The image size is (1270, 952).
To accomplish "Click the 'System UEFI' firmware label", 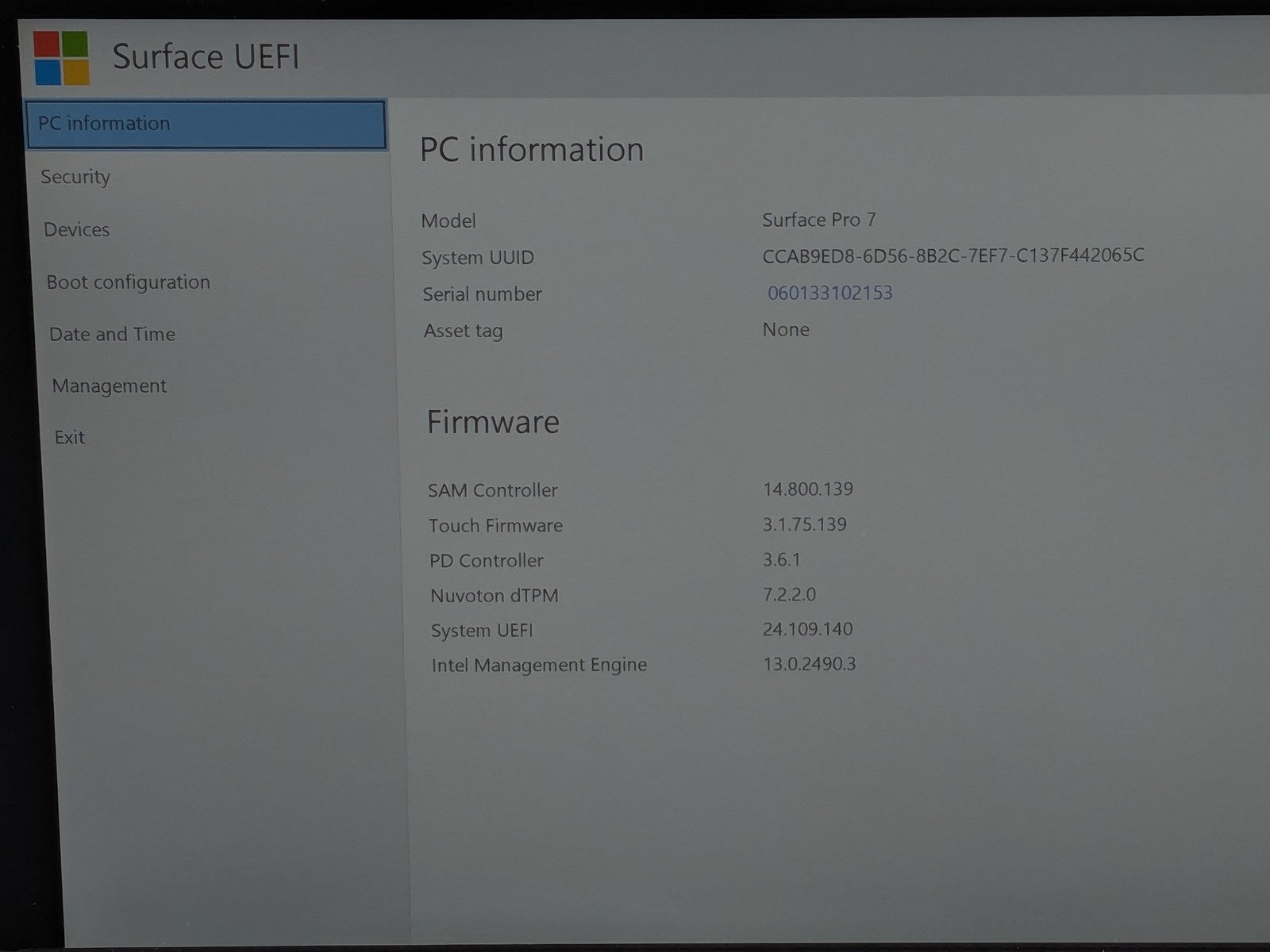I will point(482,631).
